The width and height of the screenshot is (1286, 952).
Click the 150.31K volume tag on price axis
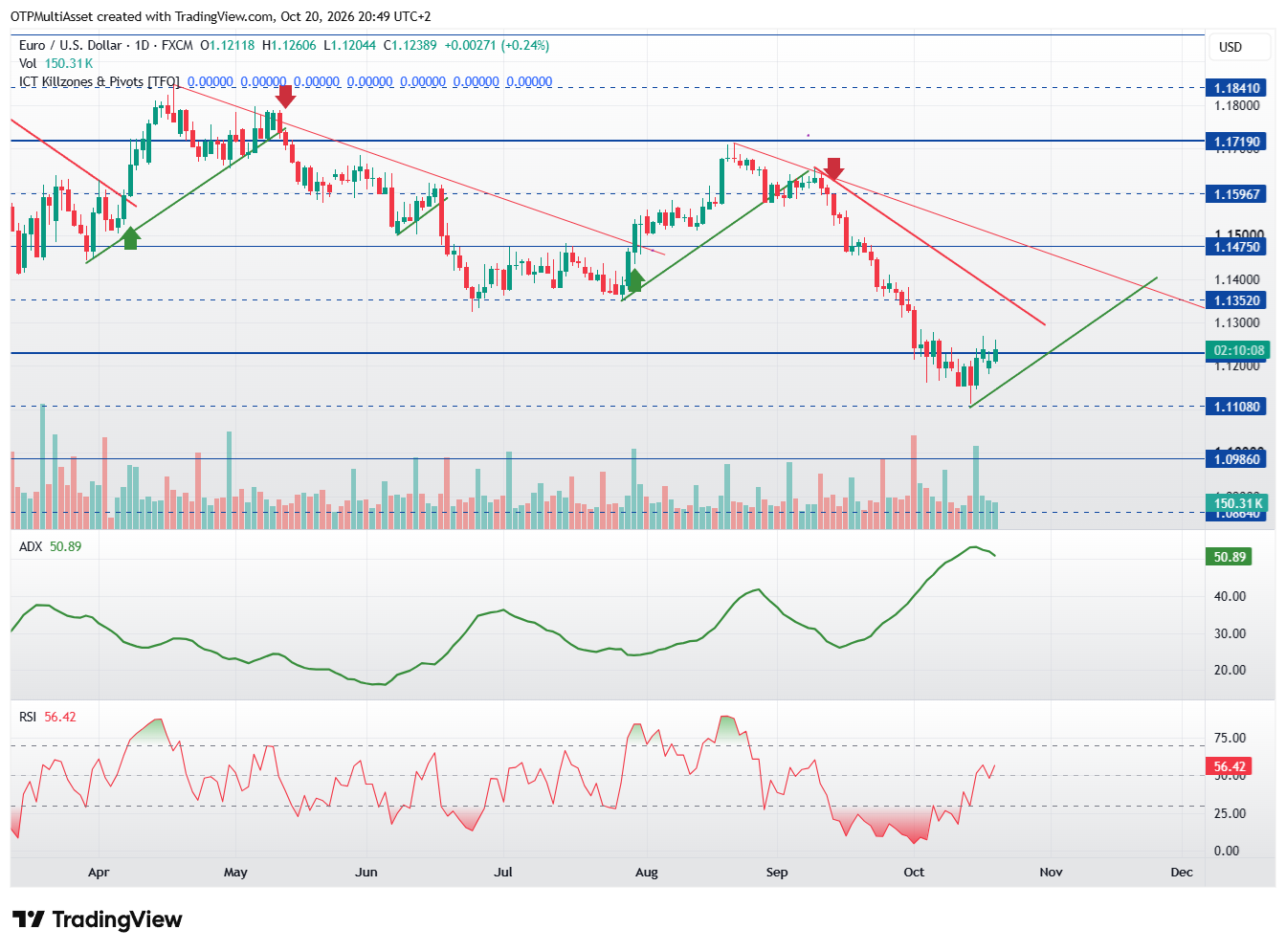1237,503
